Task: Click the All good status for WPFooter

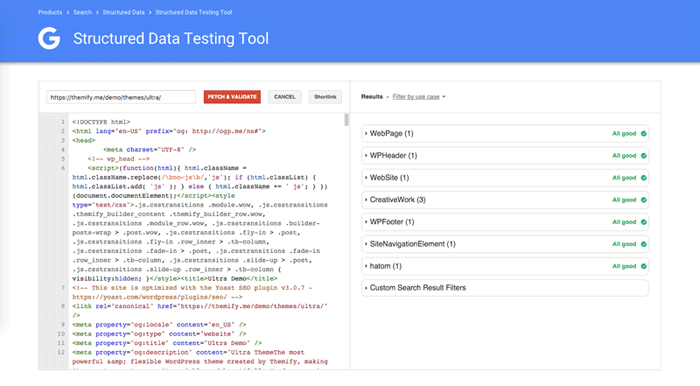Action: pyautogui.click(x=624, y=222)
